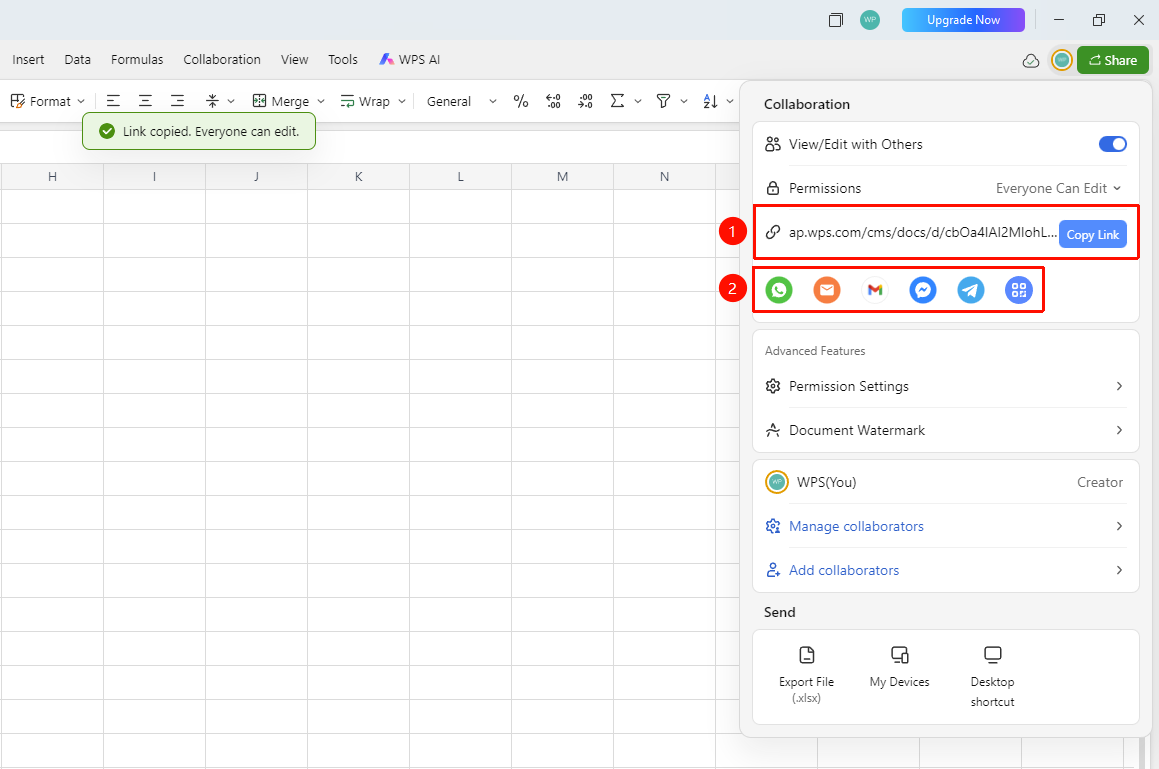Open the General number format dropdown
Viewport: 1159px width, 769px height.
pos(462,101)
